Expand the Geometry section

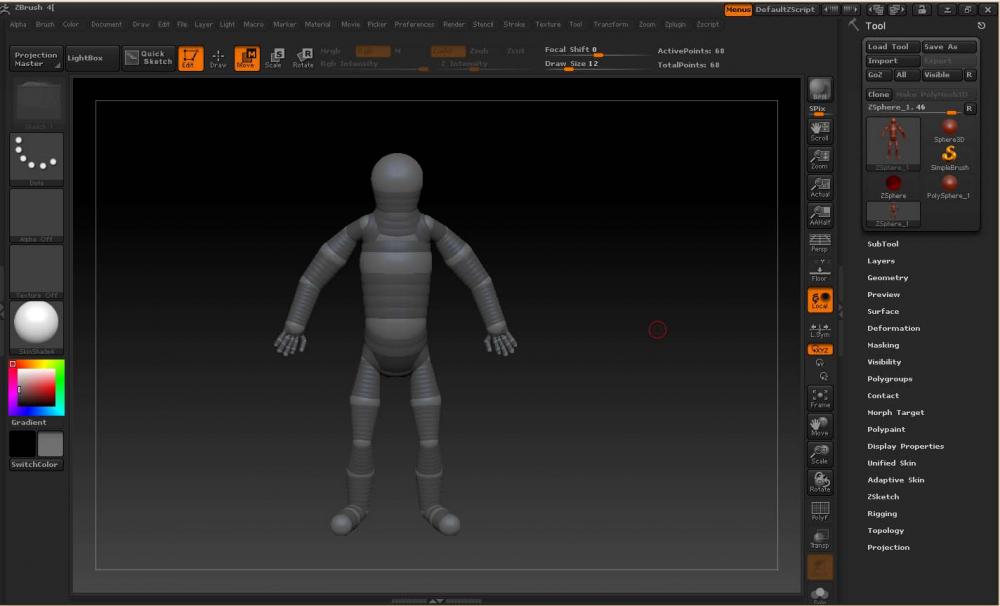(887, 278)
